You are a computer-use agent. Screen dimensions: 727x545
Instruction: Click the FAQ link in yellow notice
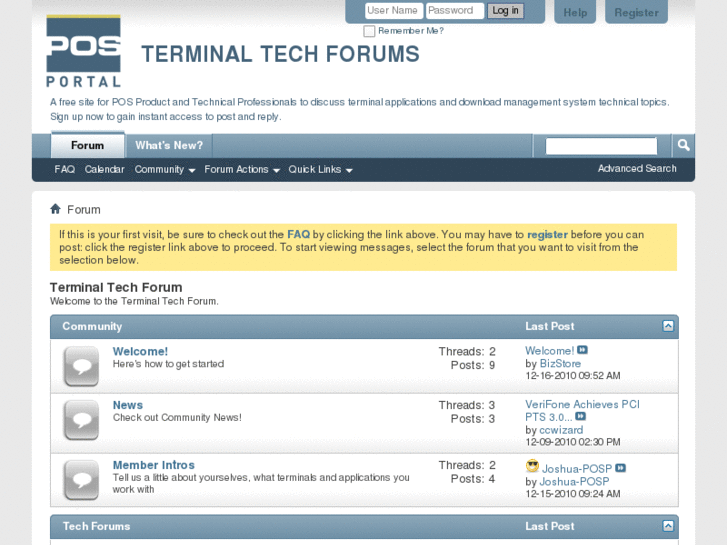[299, 234]
